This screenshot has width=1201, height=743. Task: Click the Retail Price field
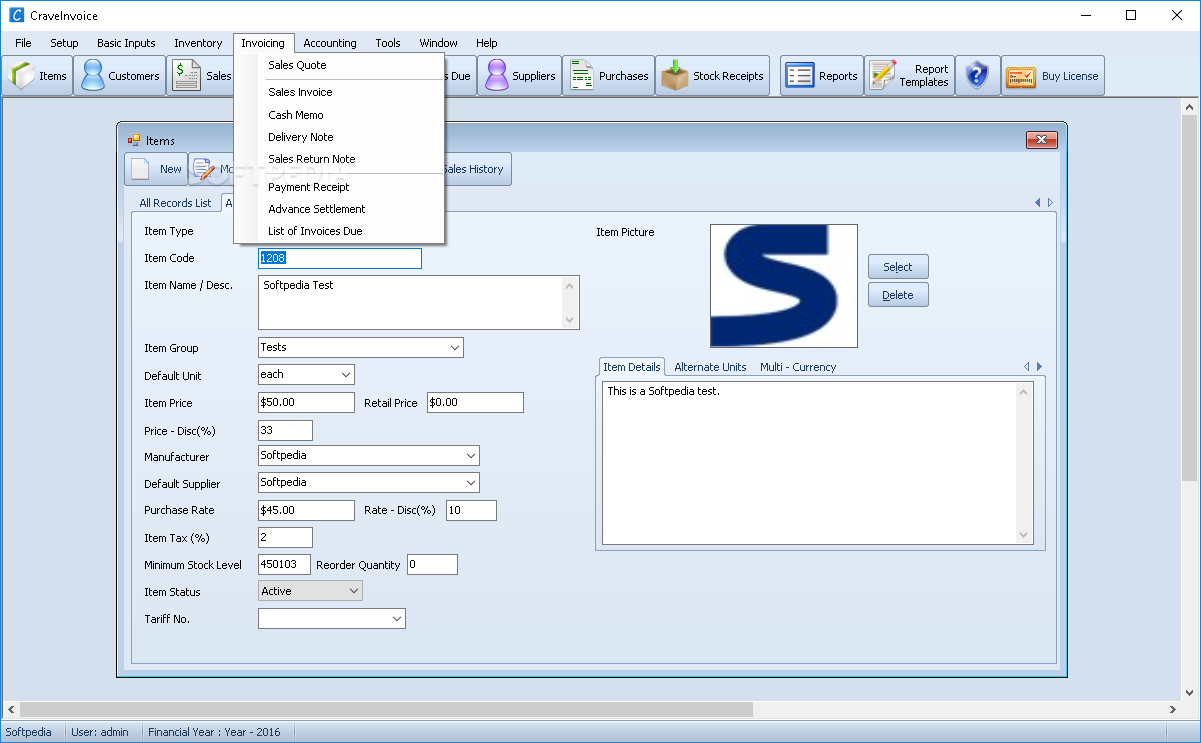[x=475, y=402]
